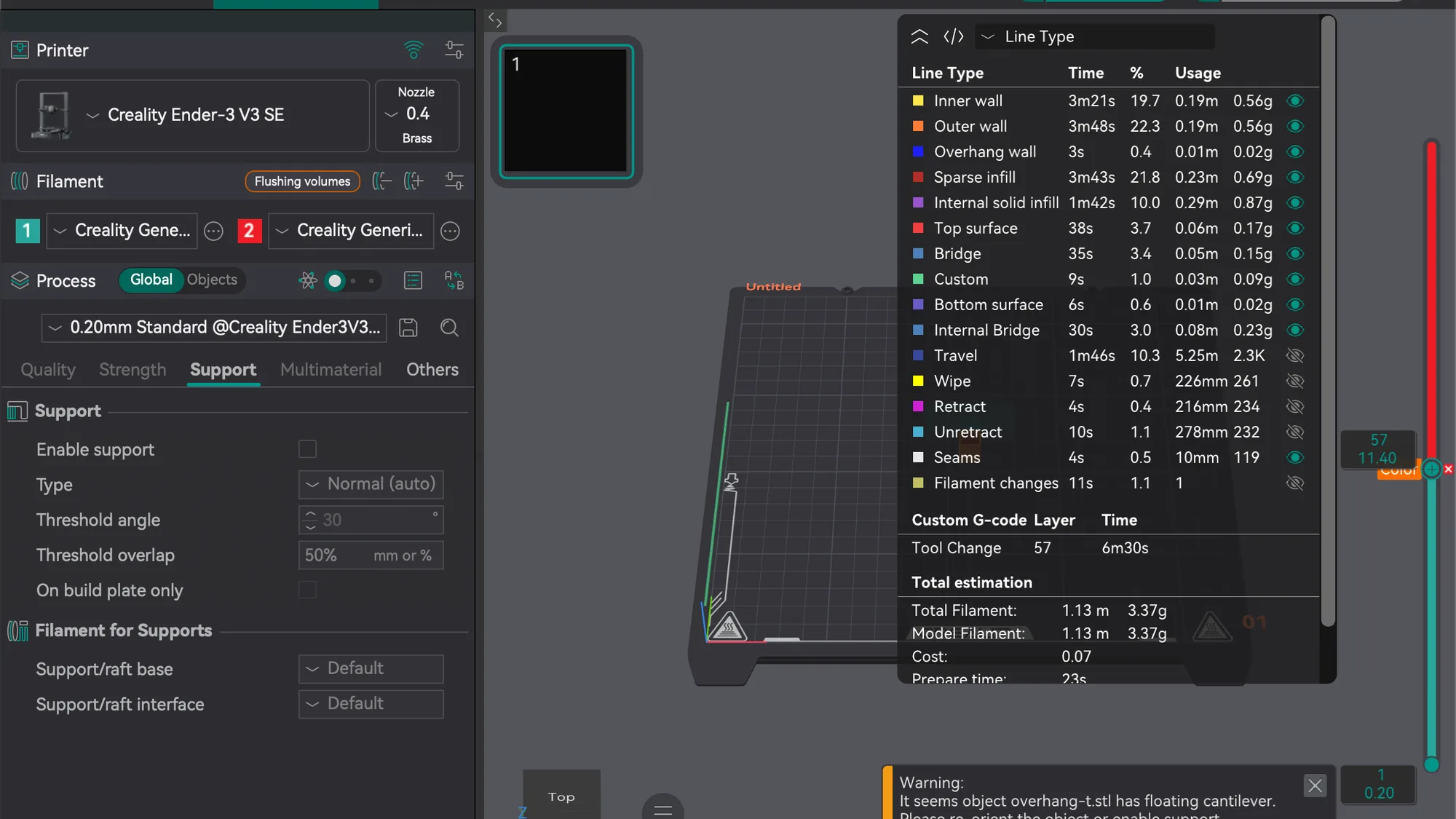
Task: Toggle On build plate only checkbox
Action: (x=307, y=590)
